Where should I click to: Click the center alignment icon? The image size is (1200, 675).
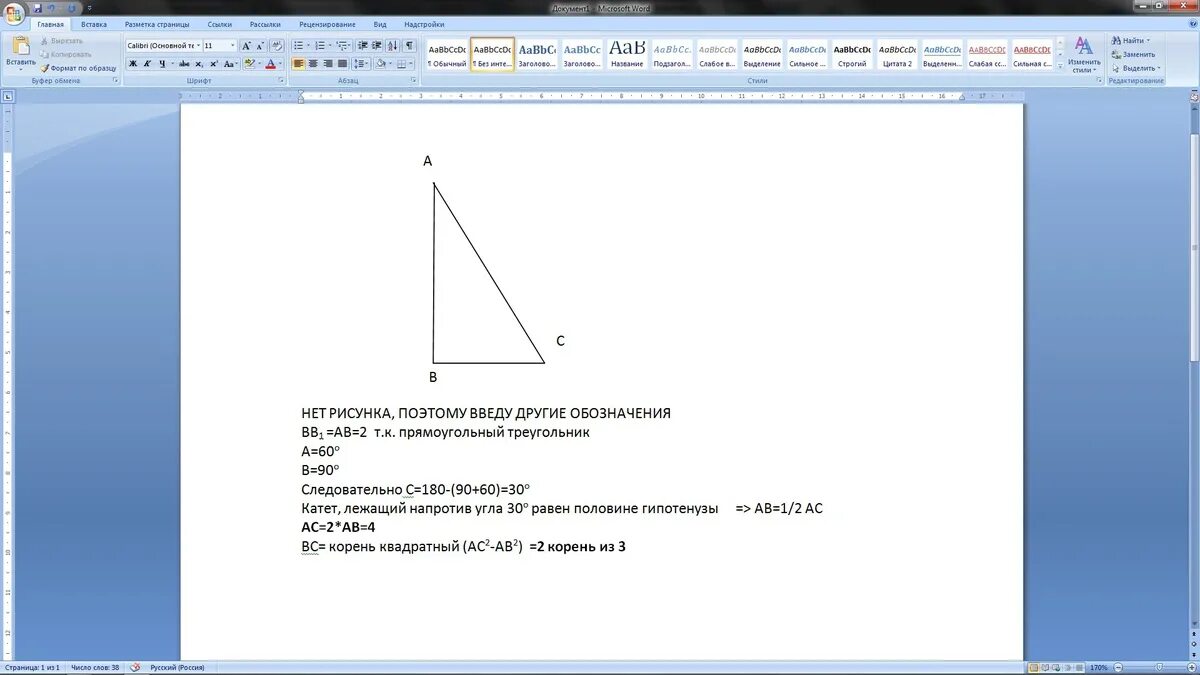click(x=313, y=63)
